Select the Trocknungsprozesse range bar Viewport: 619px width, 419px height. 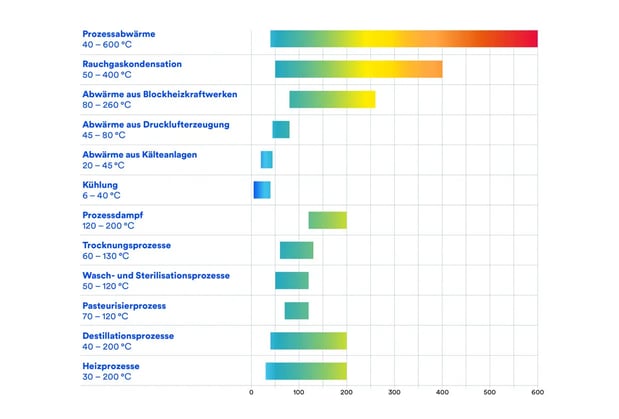(x=296, y=250)
